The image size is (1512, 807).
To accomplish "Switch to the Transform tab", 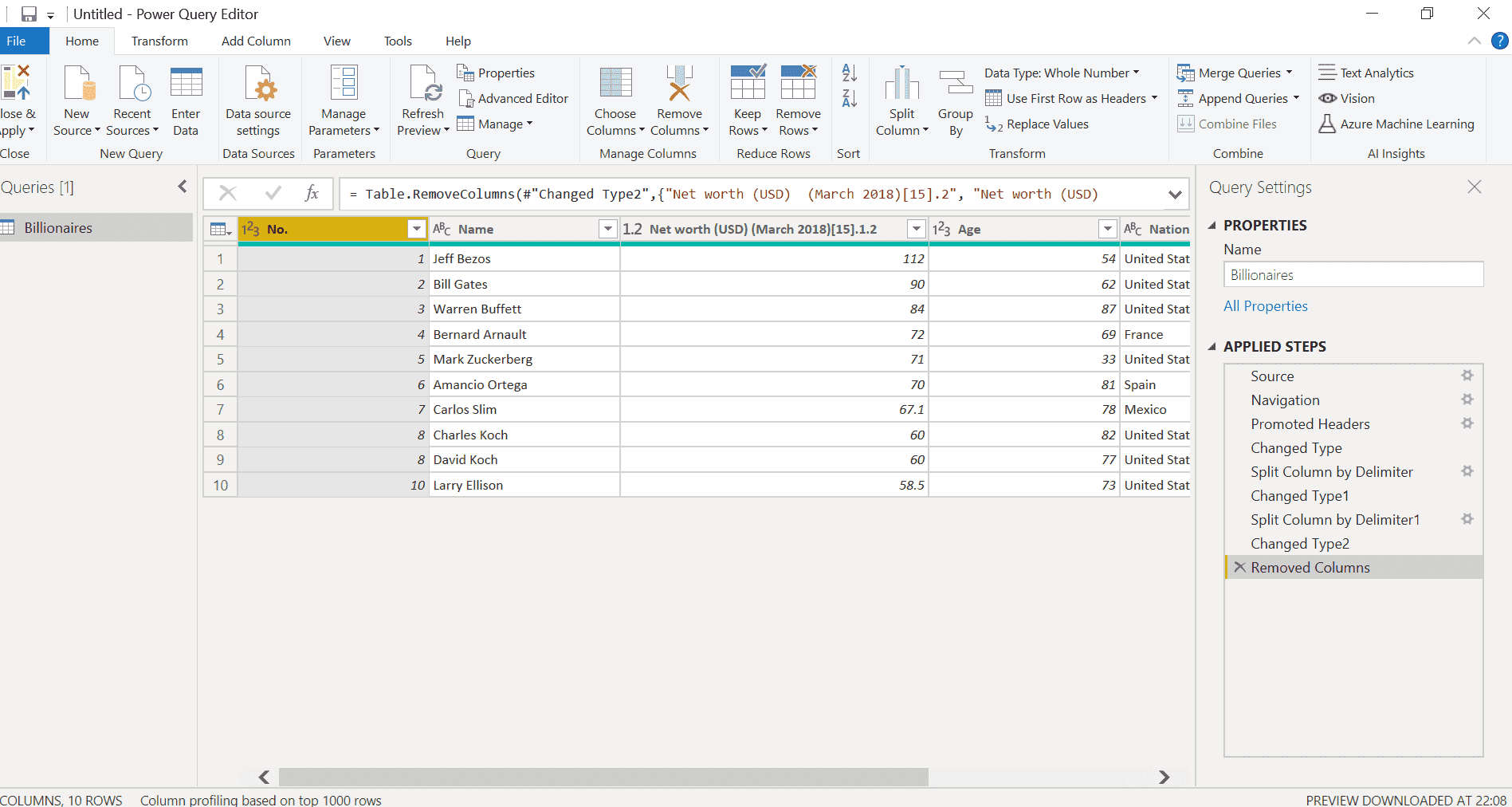I will 159,41.
